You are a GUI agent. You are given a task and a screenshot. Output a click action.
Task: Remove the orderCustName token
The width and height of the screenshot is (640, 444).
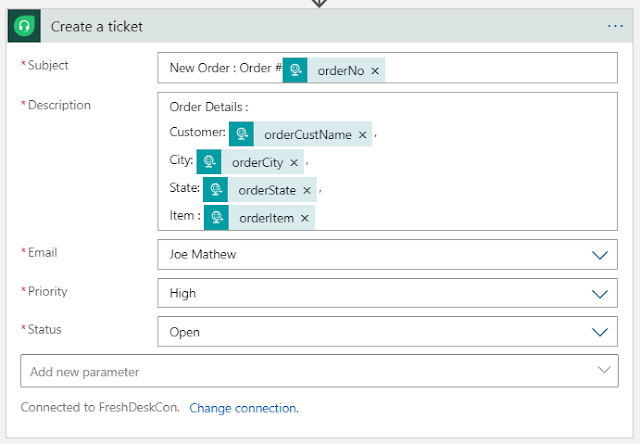362,135
